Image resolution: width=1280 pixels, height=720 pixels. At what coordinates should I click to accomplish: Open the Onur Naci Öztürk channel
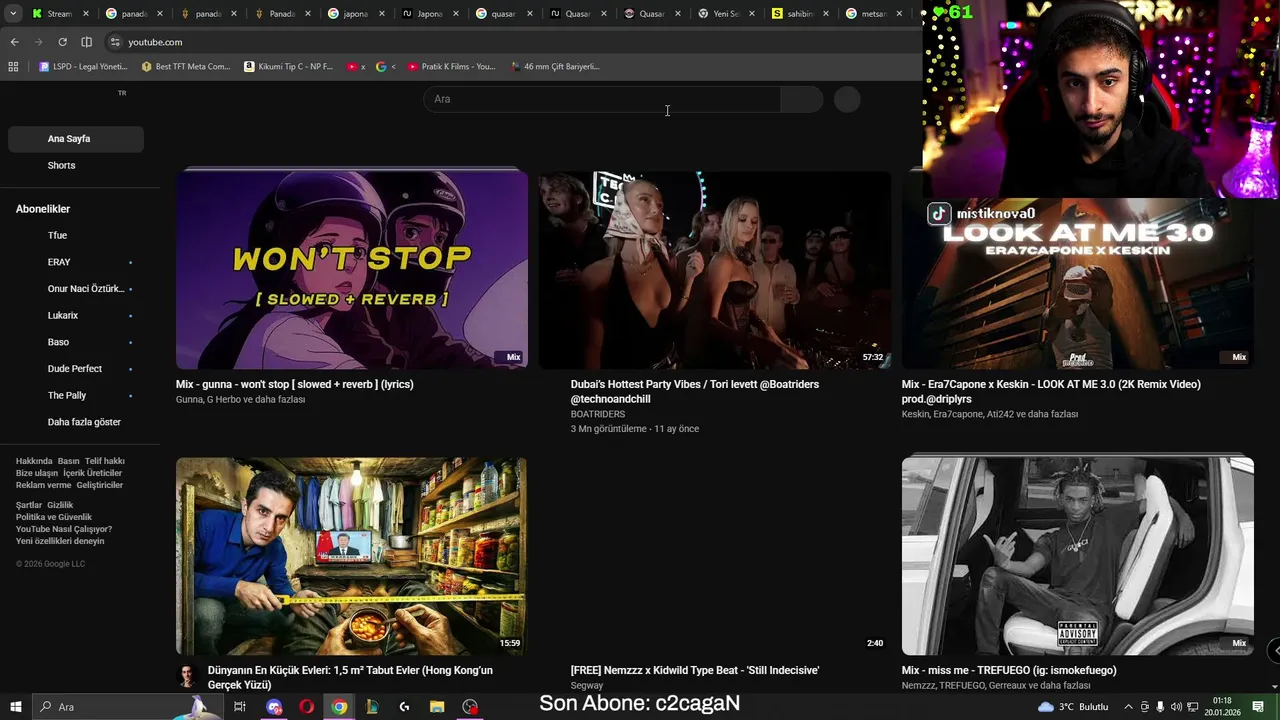pyautogui.click(x=76, y=289)
